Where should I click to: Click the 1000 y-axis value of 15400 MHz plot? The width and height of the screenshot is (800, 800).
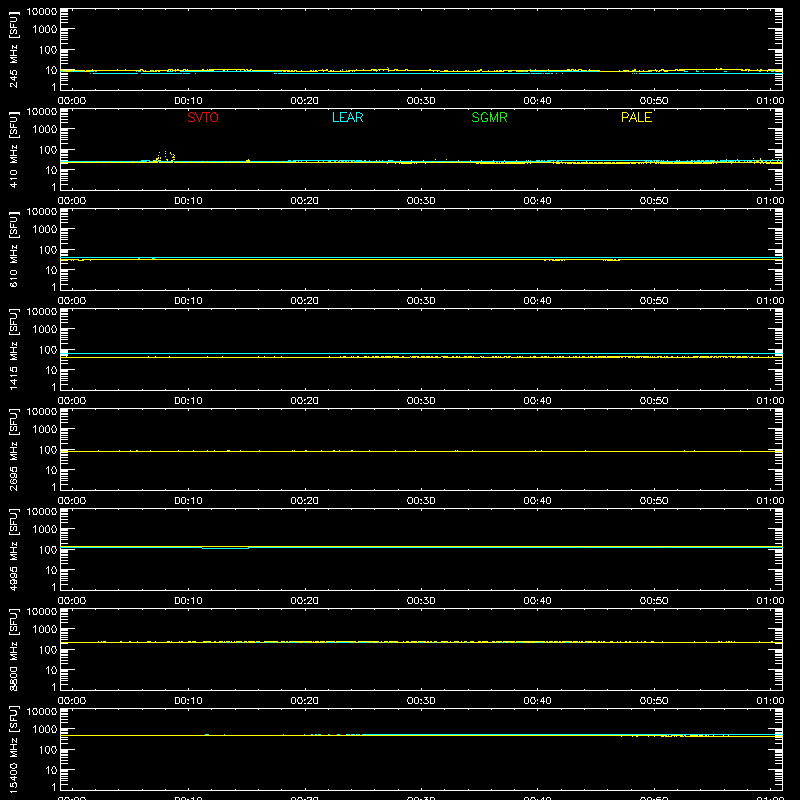tap(45, 729)
